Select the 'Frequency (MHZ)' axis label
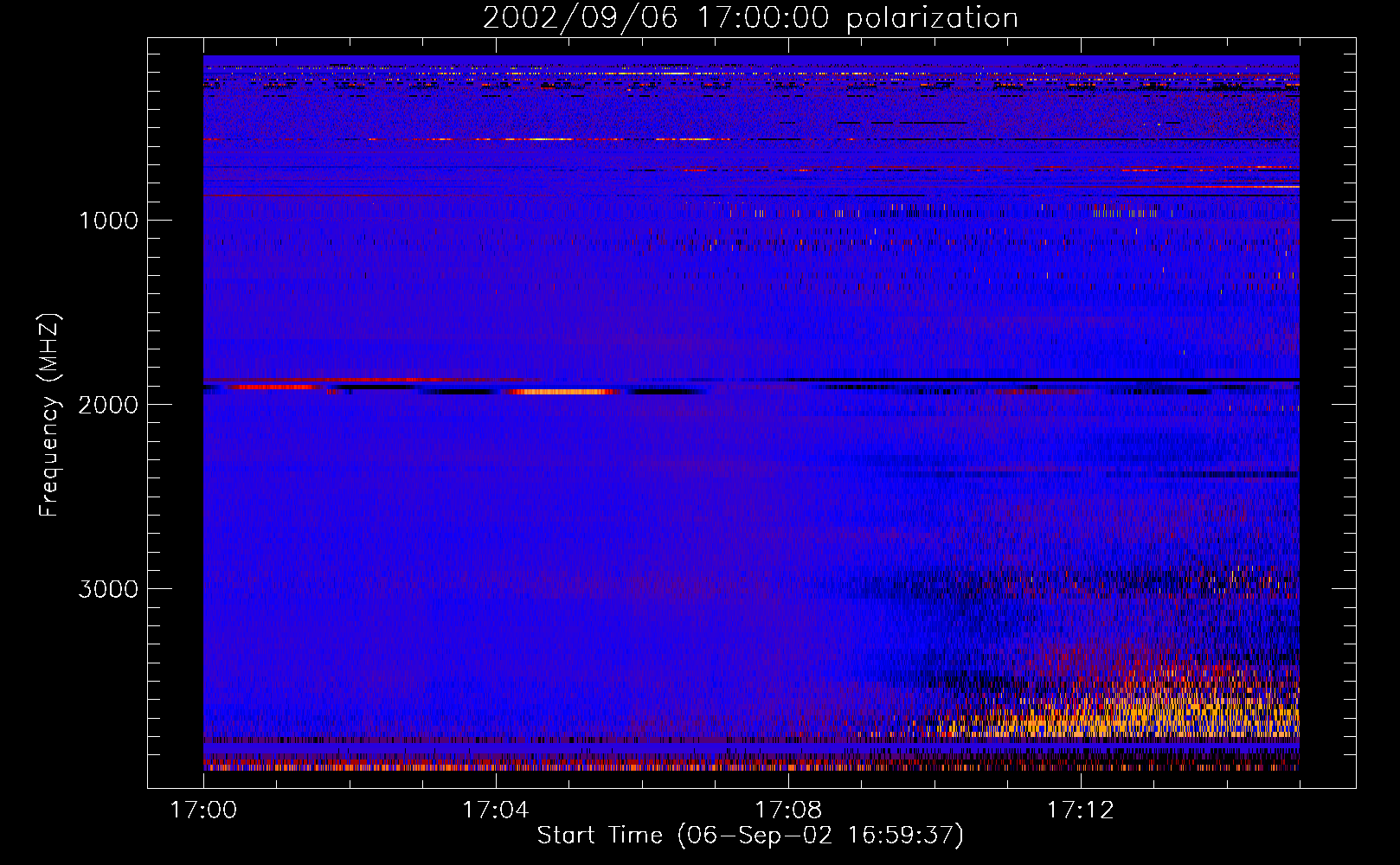The height and width of the screenshot is (865, 1400). tap(49, 415)
